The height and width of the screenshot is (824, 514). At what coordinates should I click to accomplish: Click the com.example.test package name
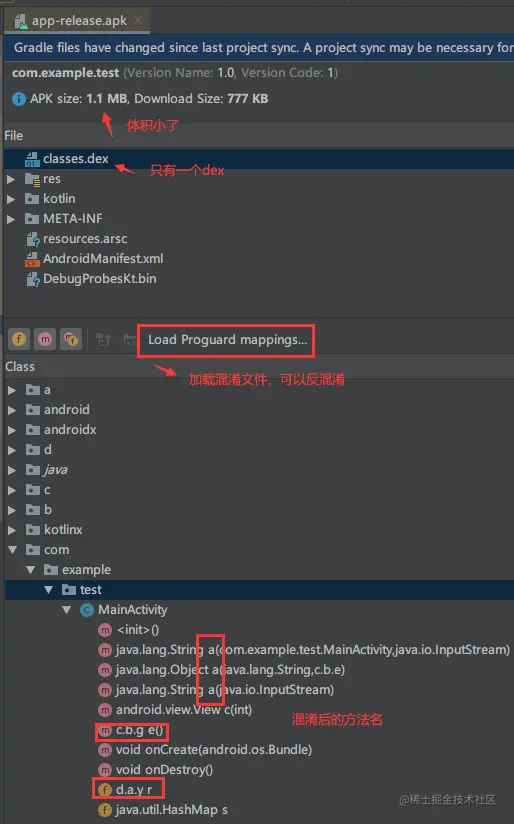tap(66, 73)
